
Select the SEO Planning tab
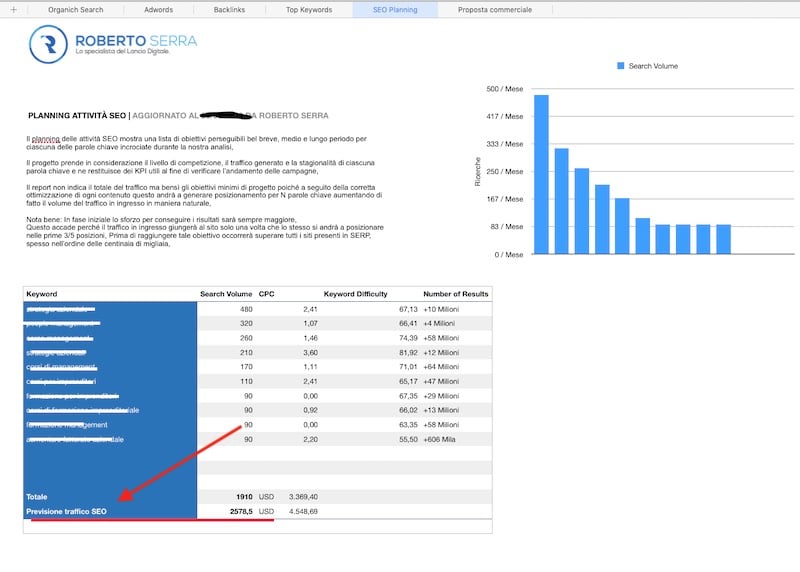[395, 10]
